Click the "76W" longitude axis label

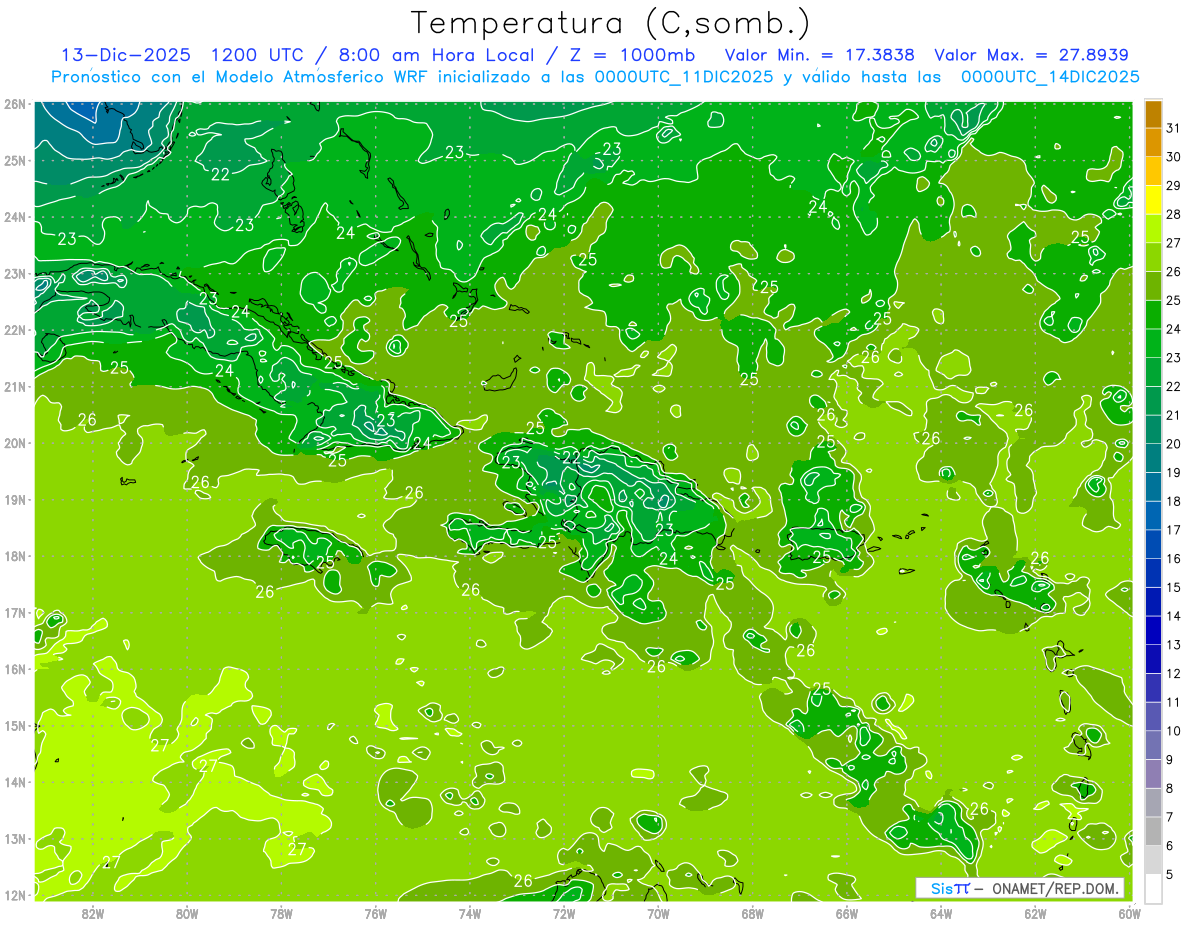376,912
